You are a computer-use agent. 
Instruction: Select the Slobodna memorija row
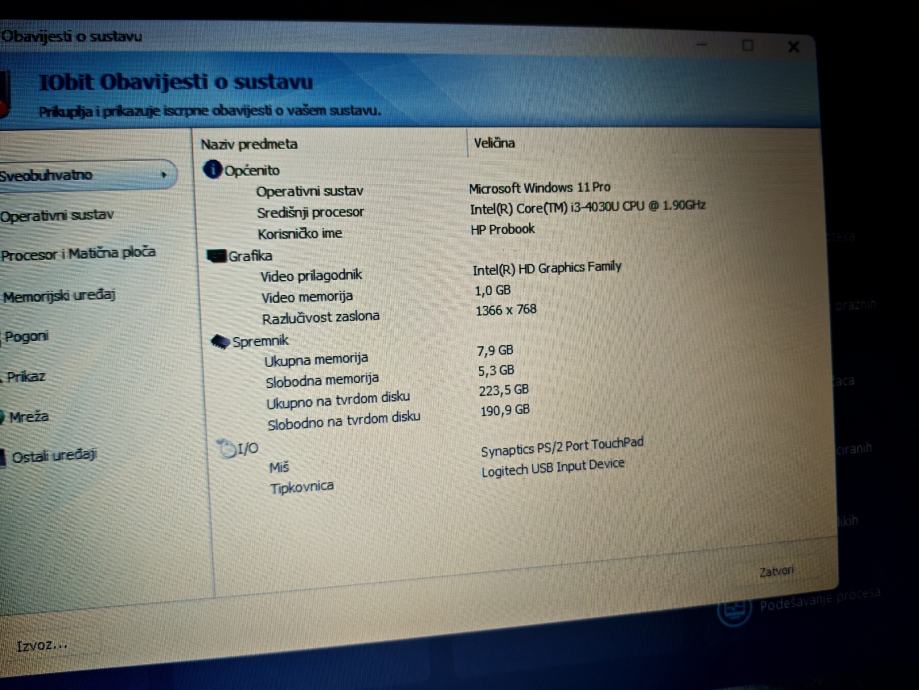coord(322,380)
